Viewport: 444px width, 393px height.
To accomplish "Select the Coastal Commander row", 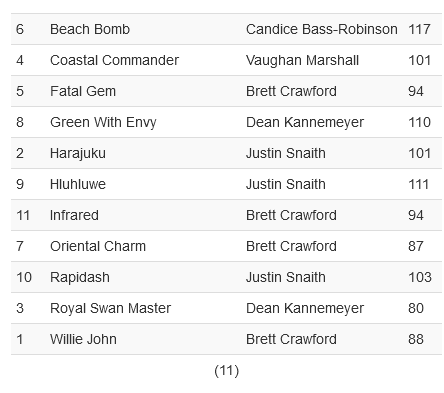I will pos(226,60).
